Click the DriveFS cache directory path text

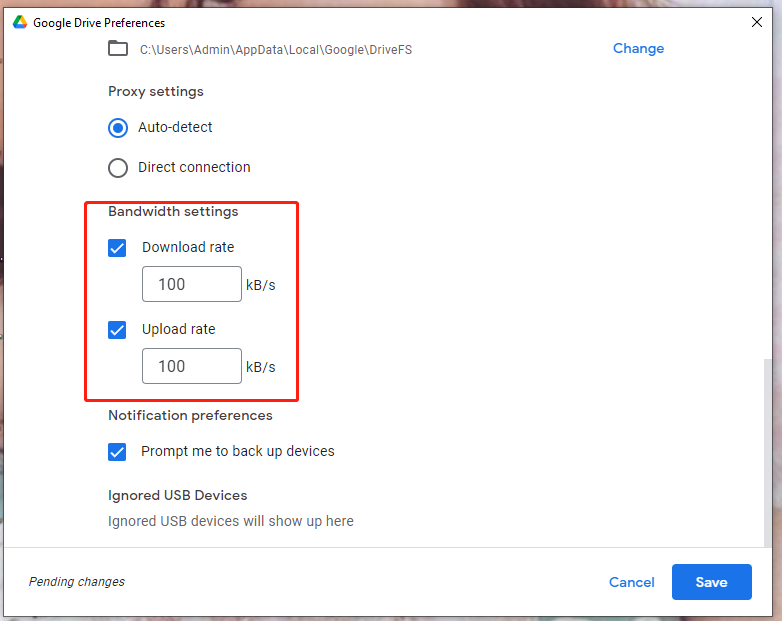pos(275,50)
